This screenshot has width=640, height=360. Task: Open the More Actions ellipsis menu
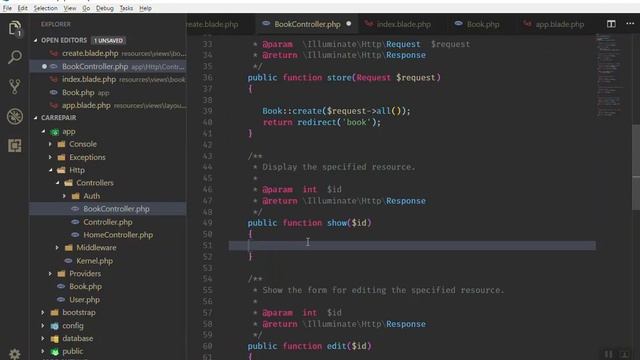pos(630,24)
